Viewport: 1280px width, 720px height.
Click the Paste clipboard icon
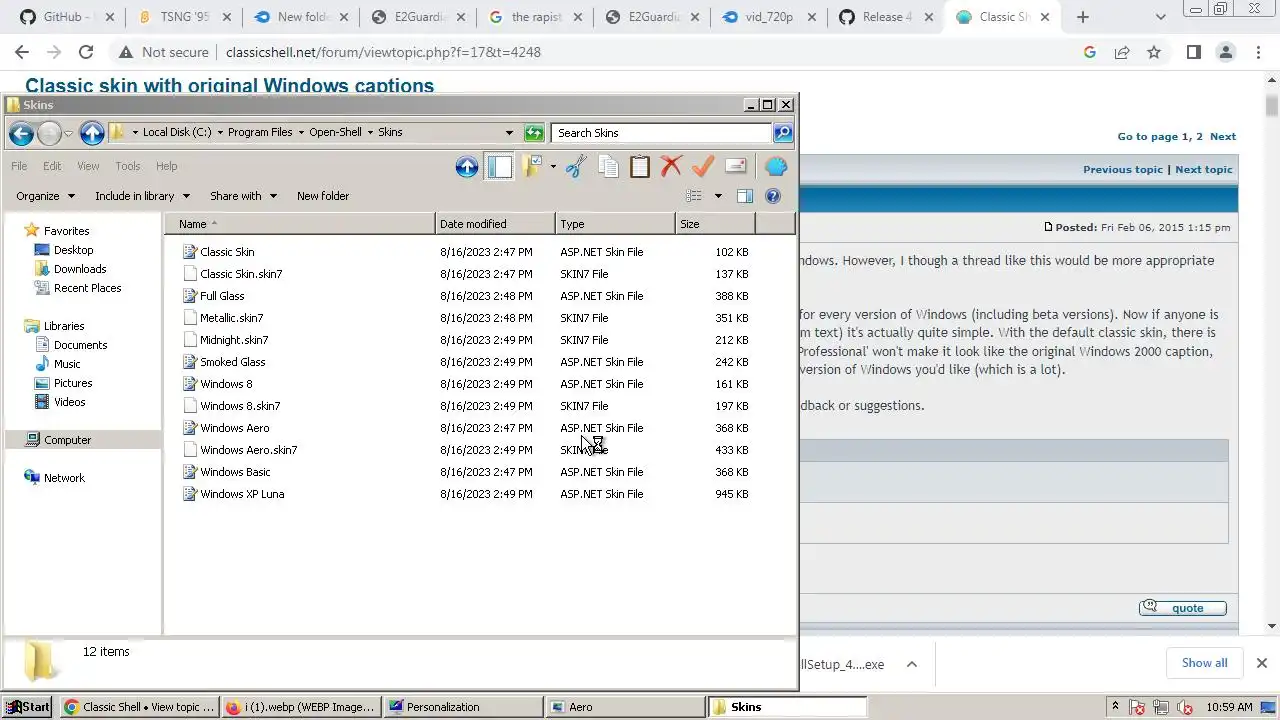coord(640,167)
